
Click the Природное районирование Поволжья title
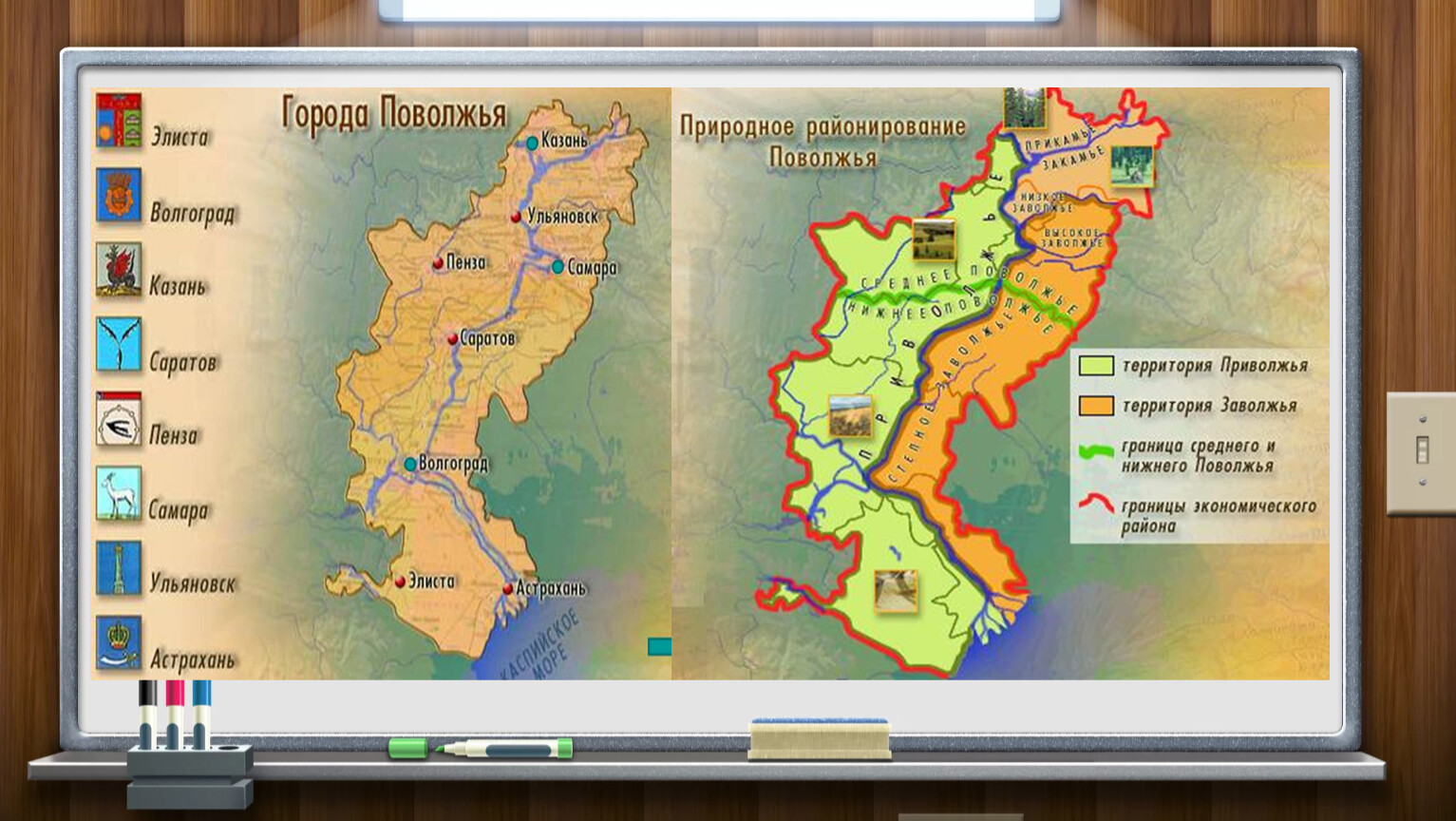click(823, 141)
